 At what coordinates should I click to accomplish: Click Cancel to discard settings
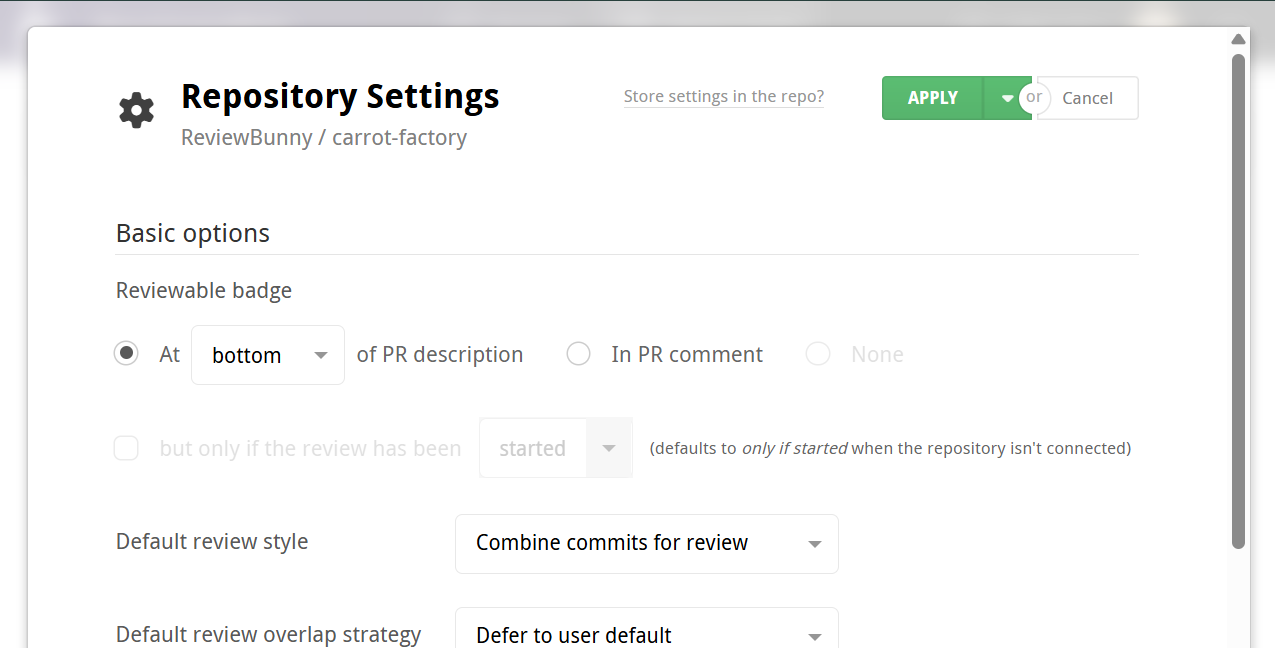coord(1086,97)
